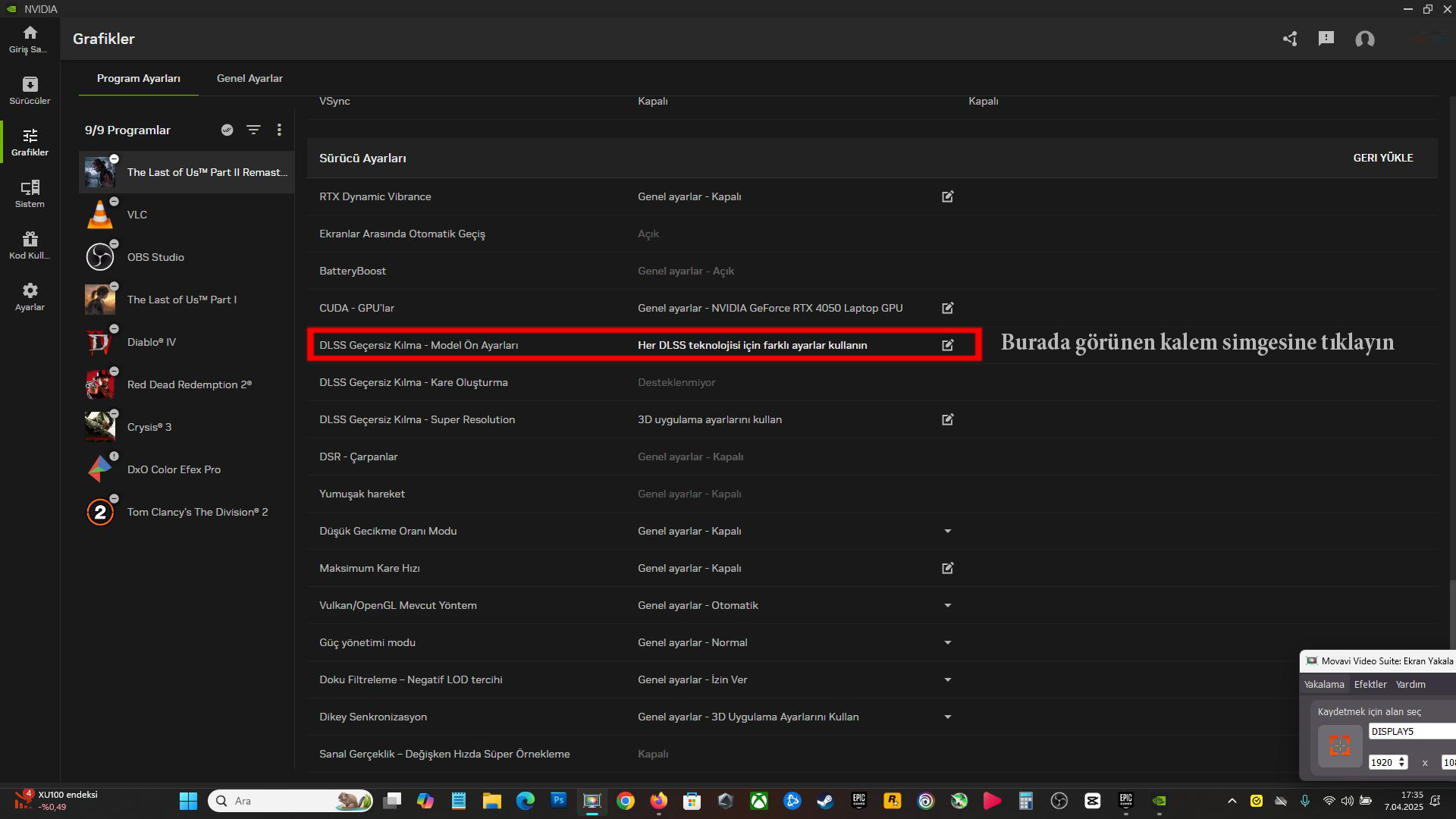The height and width of the screenshot is (819, 1456).
Task: Open the Windows Start button
Action: (x=188, y=801)
